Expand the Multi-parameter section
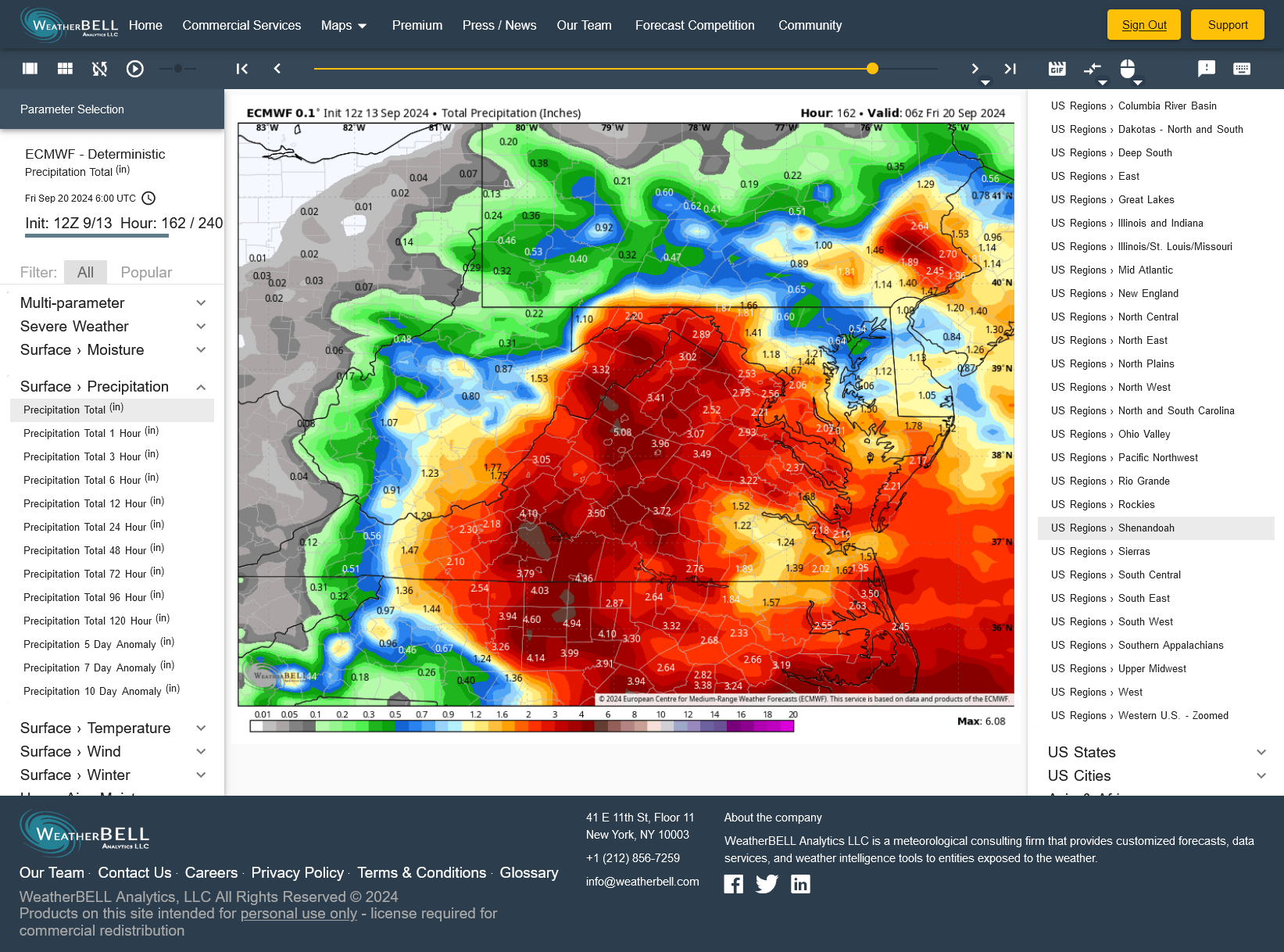The image size is (1284, 952). click(113, 302)
